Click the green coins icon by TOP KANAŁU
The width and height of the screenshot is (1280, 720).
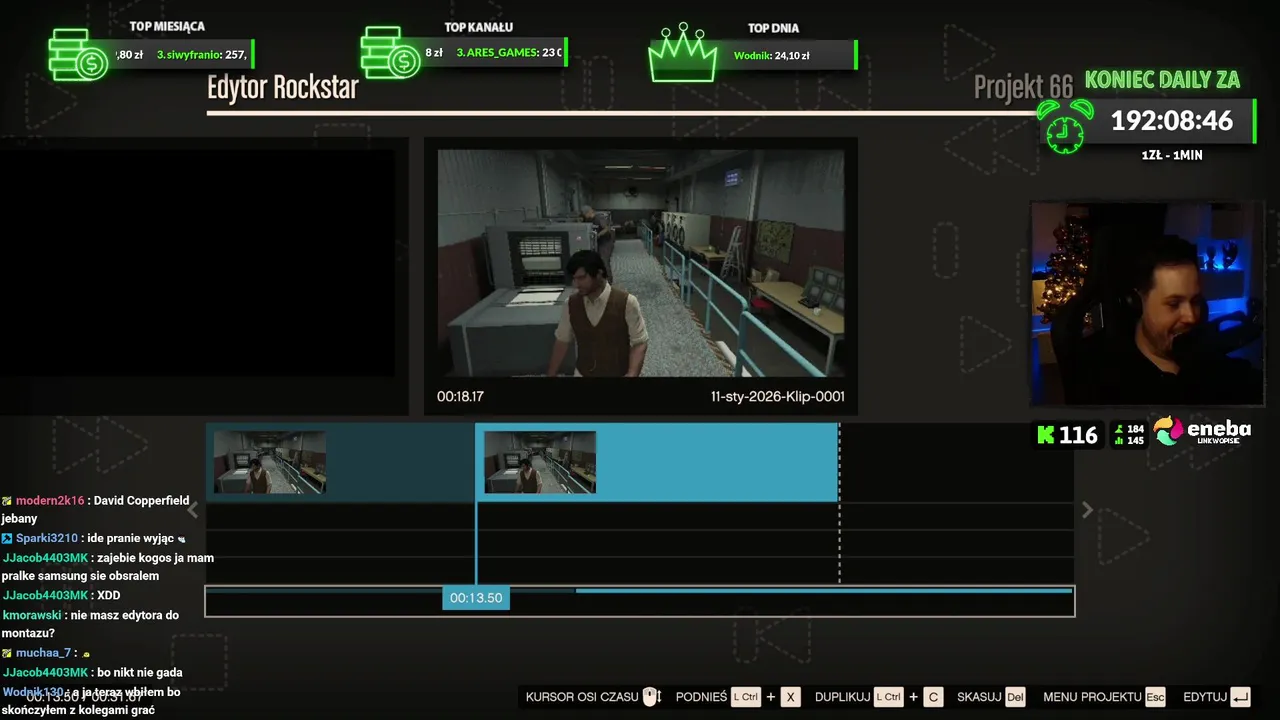[x=391, y=54]
